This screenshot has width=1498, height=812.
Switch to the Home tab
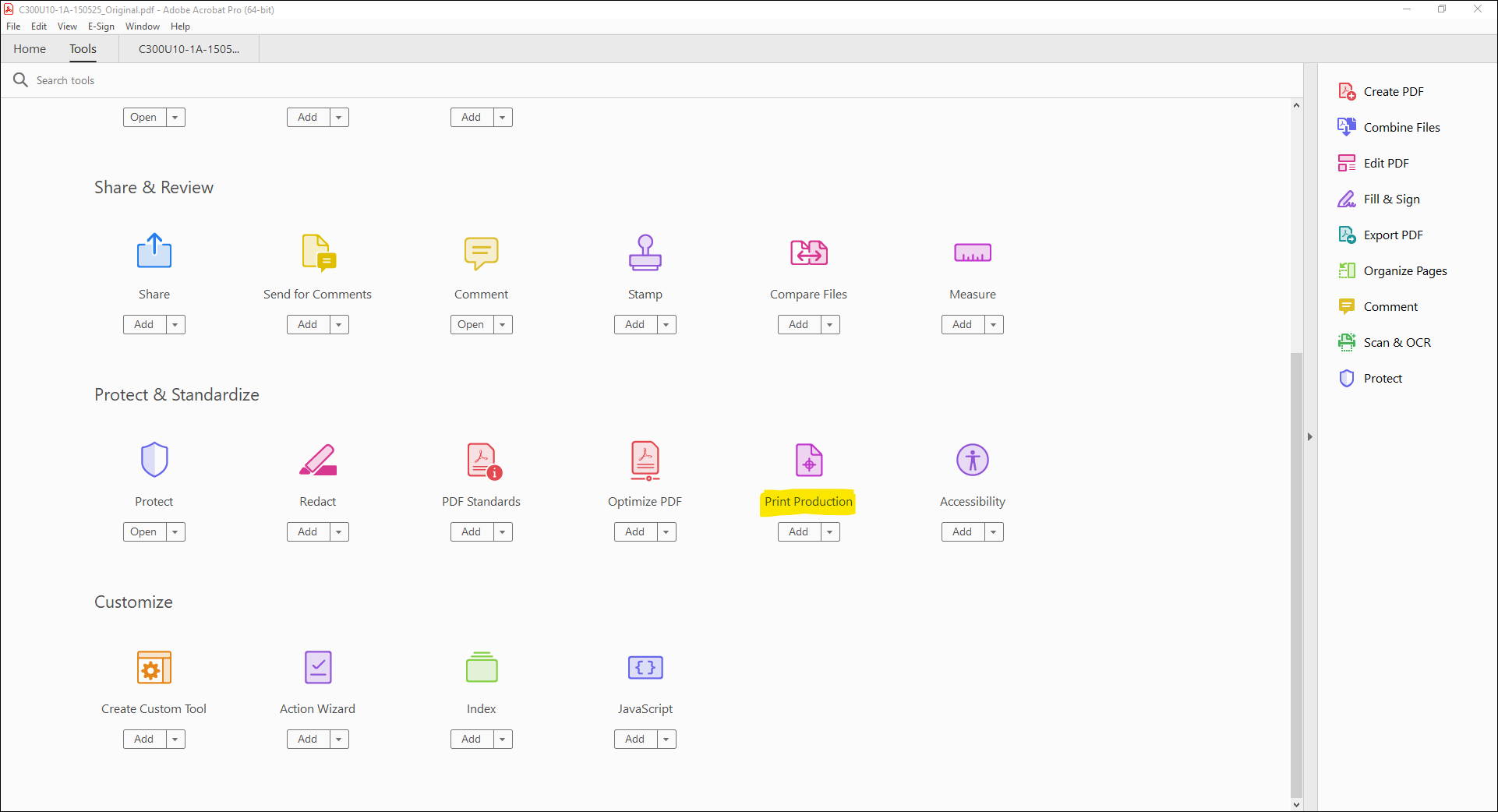[x=30, y=48]
